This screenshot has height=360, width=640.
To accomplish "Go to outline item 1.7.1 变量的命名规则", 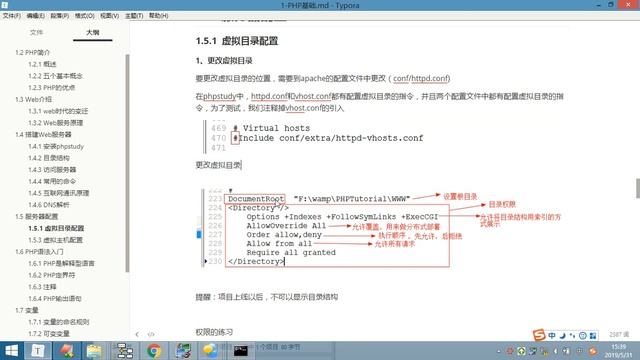I will (x=58, y=322).
